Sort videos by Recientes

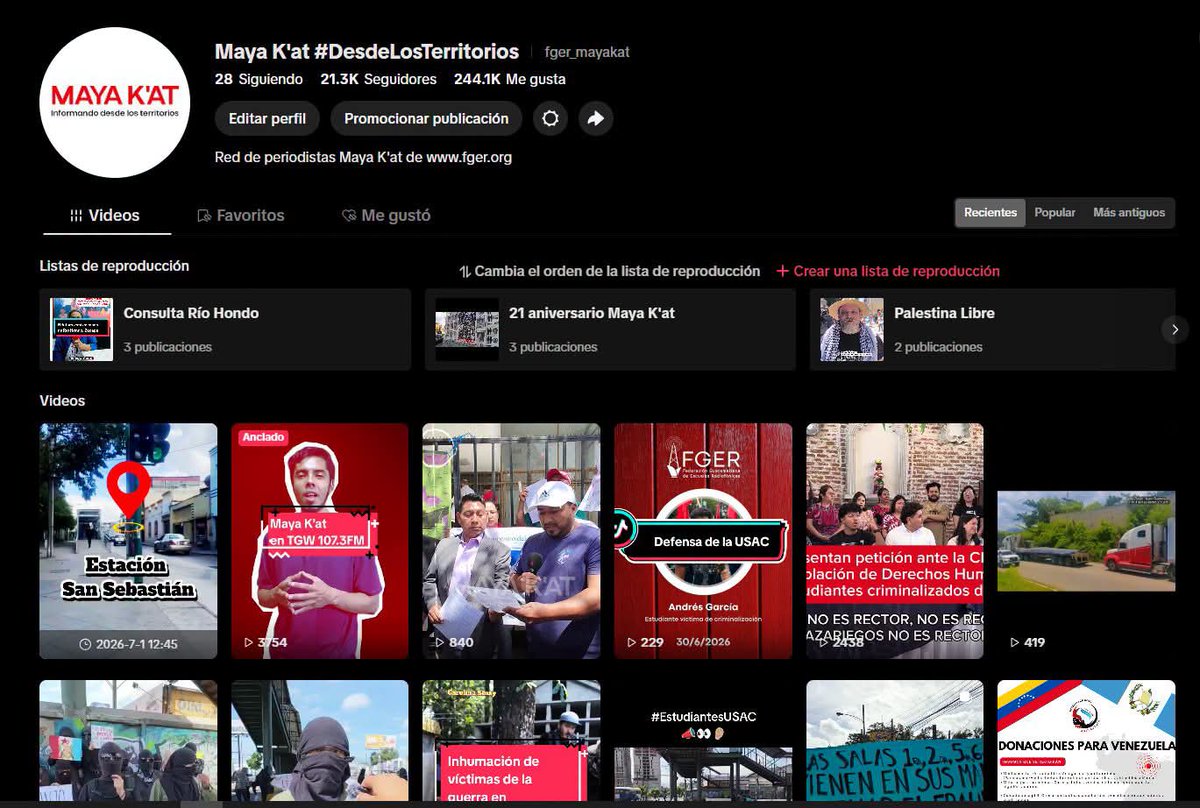pyautogui.click(x=990, y=212)
